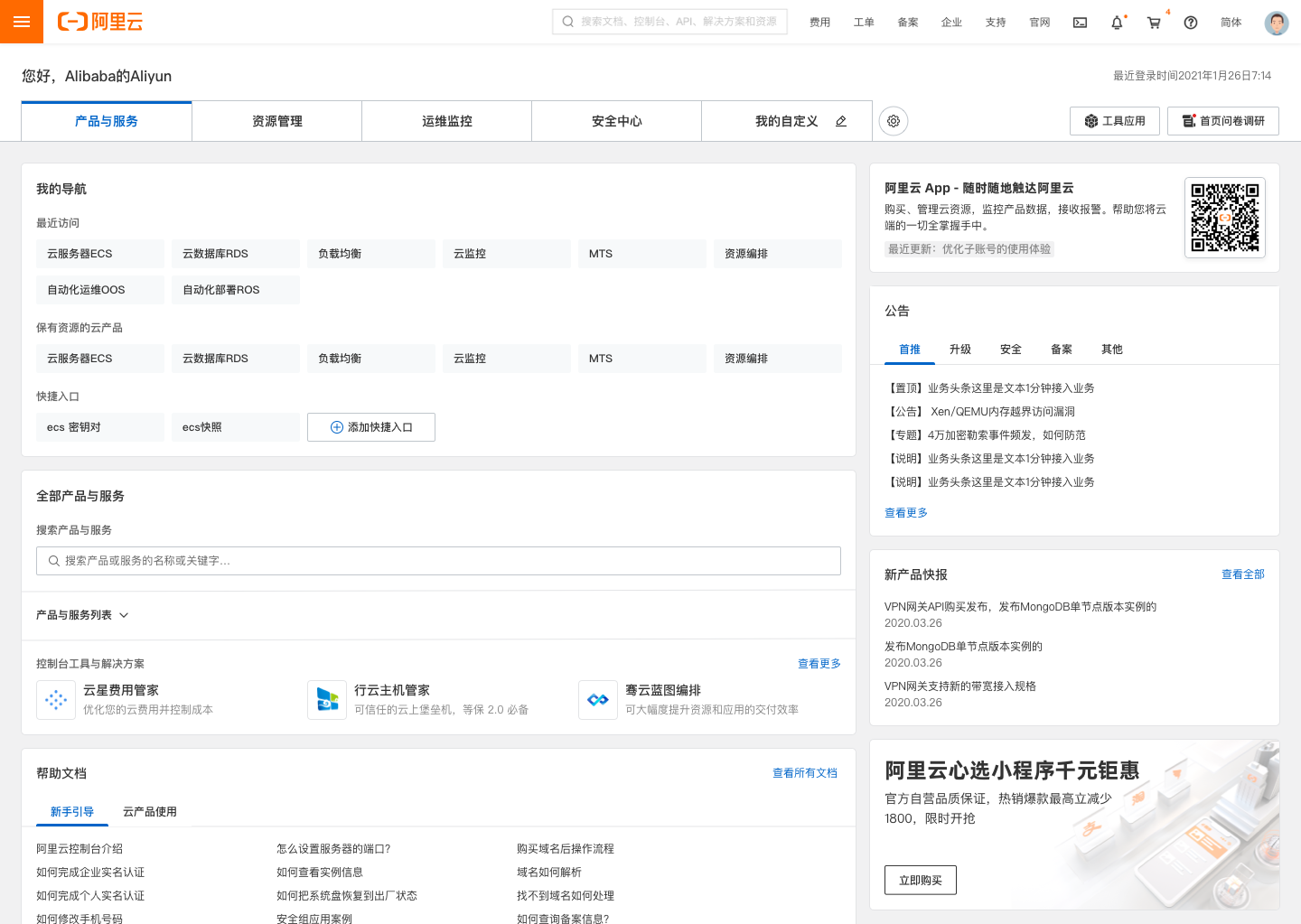The width and height of the screenshot is (1301, 924).
Task: Open ecs快照 quick entry
Action: 236,427
